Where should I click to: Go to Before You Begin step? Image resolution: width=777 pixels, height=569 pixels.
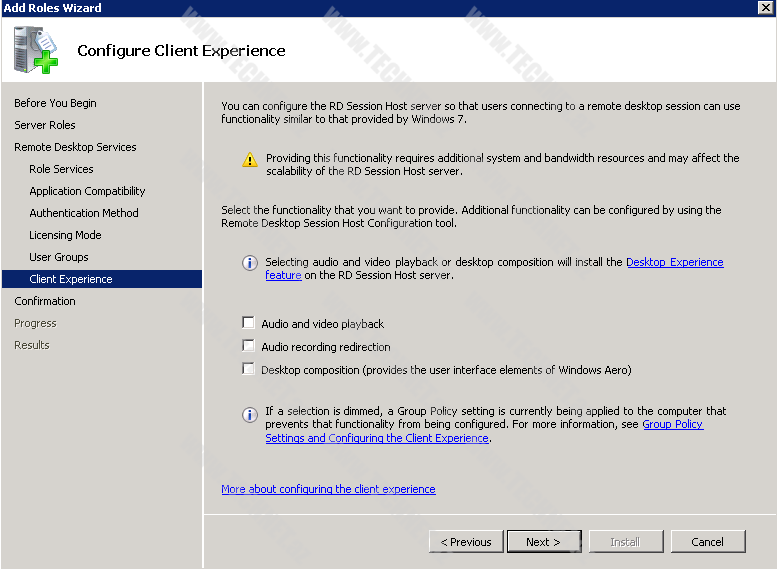[x=55, y=103]
